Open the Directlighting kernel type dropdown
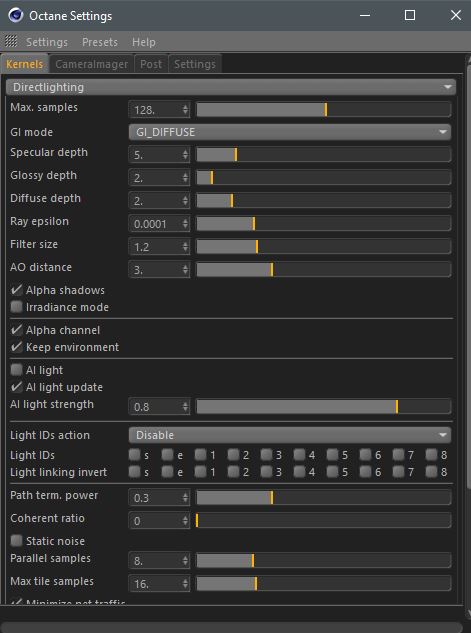The height and width of the screenshot is (633, 471). point(231,87)
